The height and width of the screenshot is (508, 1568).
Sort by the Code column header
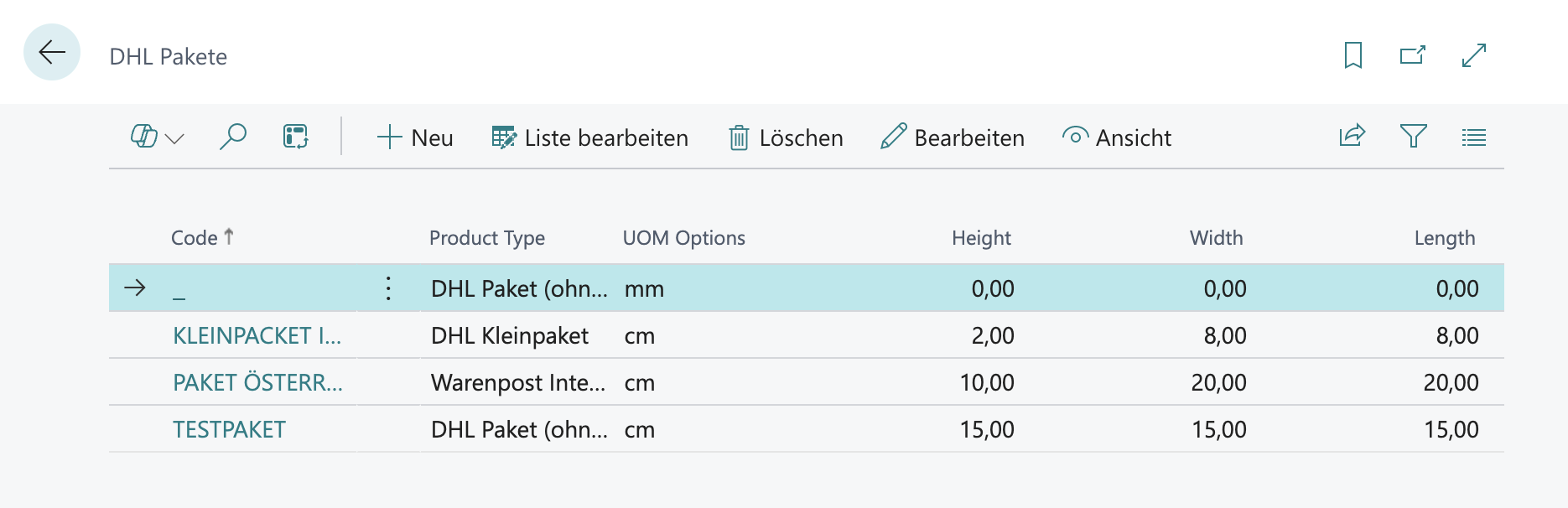click(x=195, y=238)
